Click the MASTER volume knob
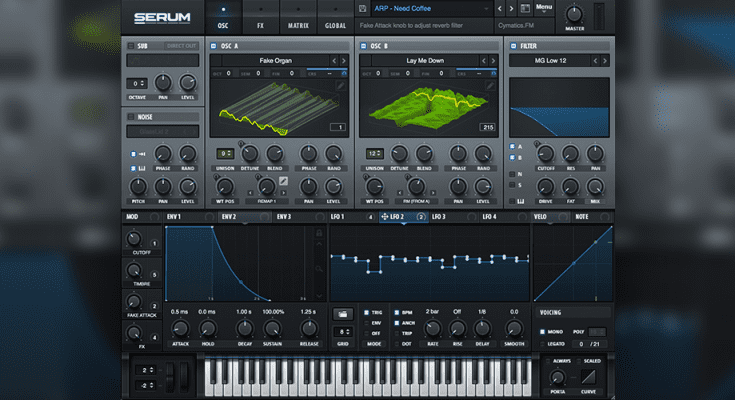This screenshot has width=735, height=400. coord(574,14)
